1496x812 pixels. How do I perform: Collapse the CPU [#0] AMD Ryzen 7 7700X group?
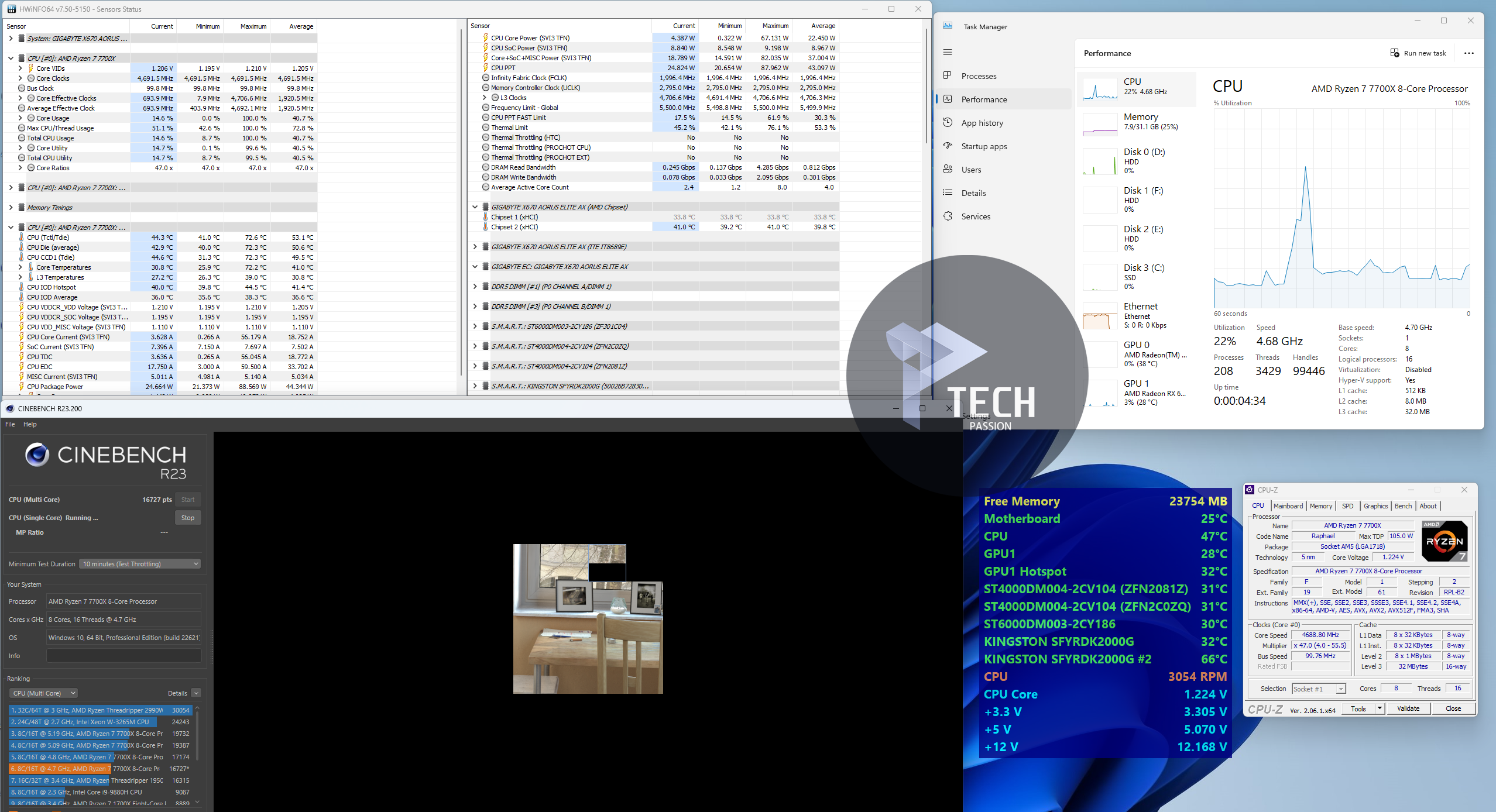11,59
